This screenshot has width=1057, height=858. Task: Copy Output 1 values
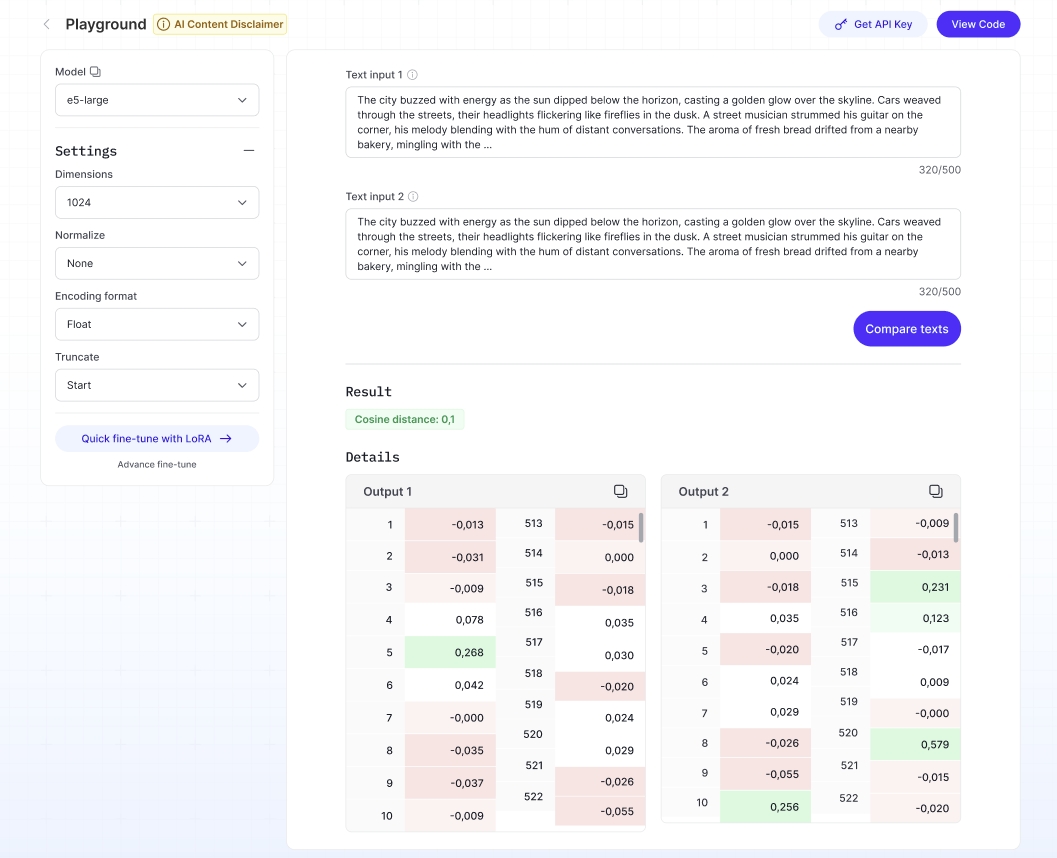[x=620, y=491]
